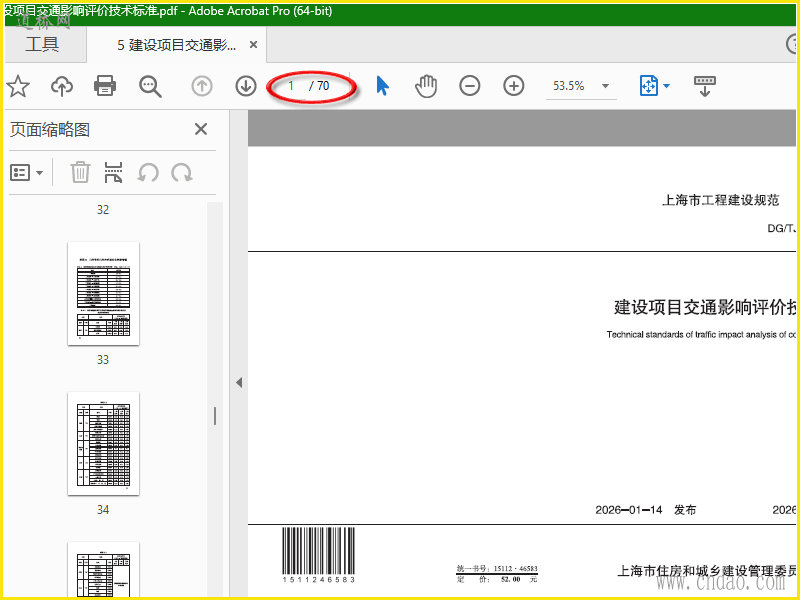Open the 工具 tab
The height and width of the screenshot is (600, 800).
pyautogui.click(x=42, y=44)
